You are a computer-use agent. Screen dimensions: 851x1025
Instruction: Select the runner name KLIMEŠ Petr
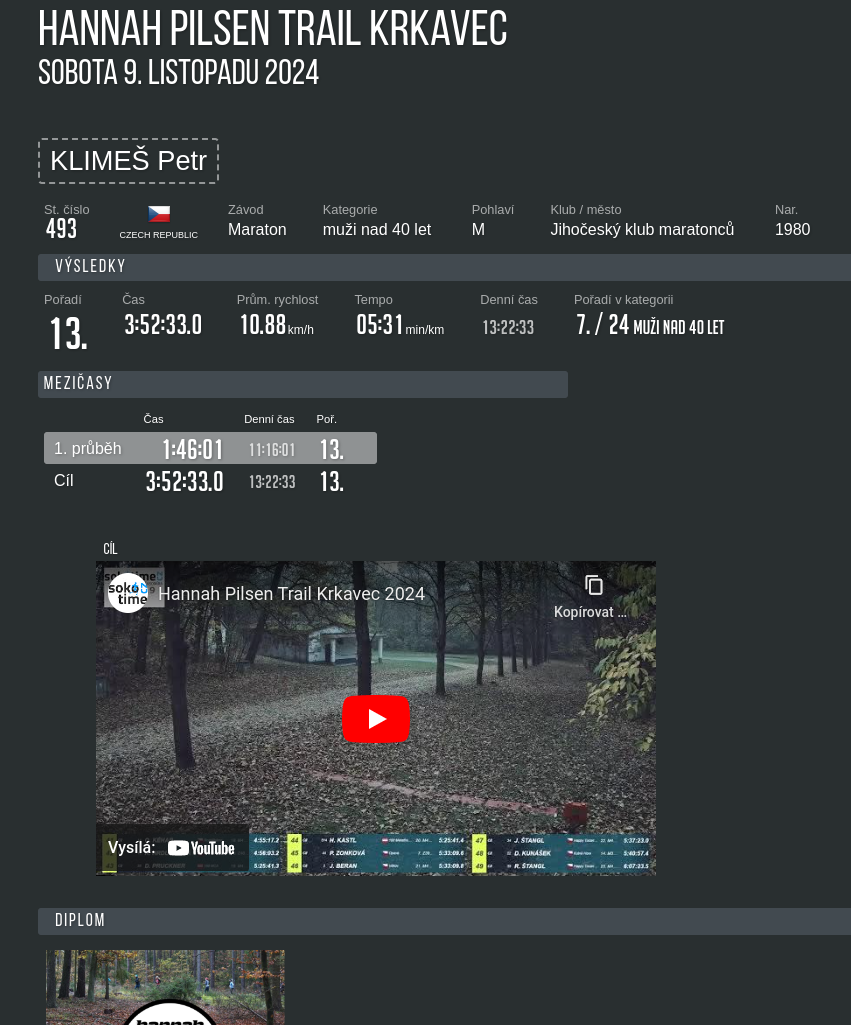point(129,161)
